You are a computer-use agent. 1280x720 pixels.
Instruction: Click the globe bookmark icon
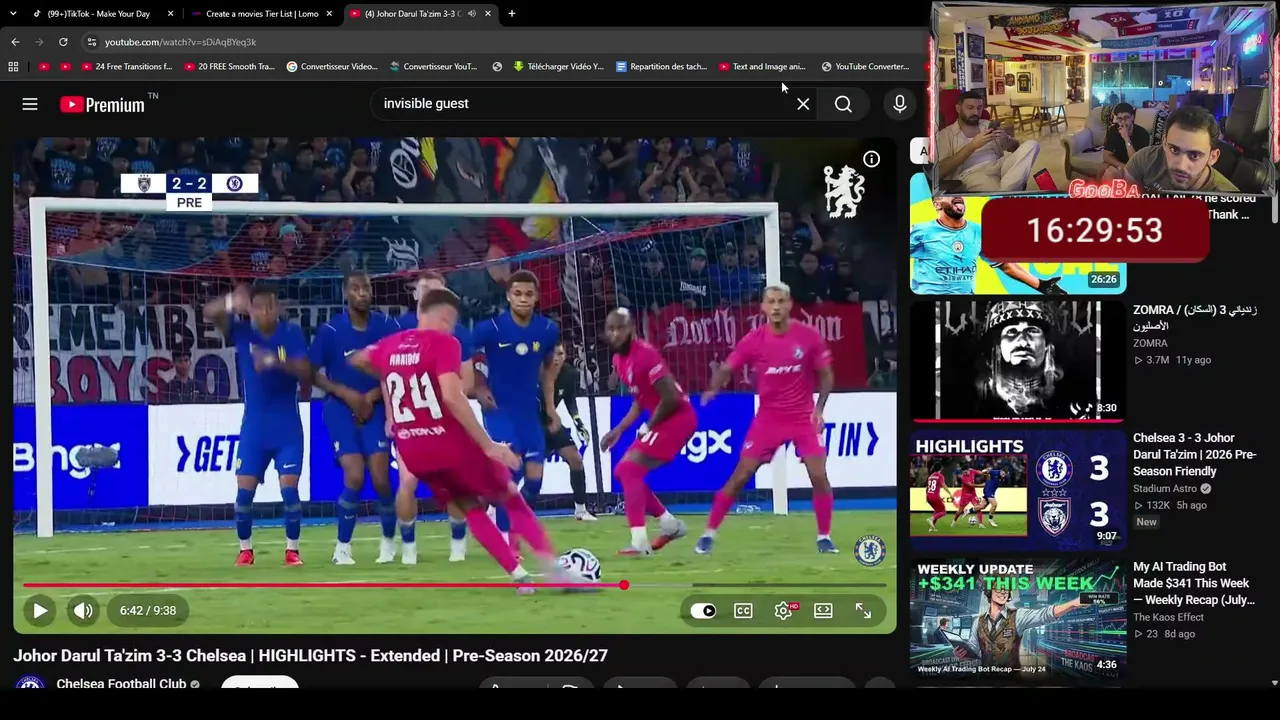[x=497, y=67]
